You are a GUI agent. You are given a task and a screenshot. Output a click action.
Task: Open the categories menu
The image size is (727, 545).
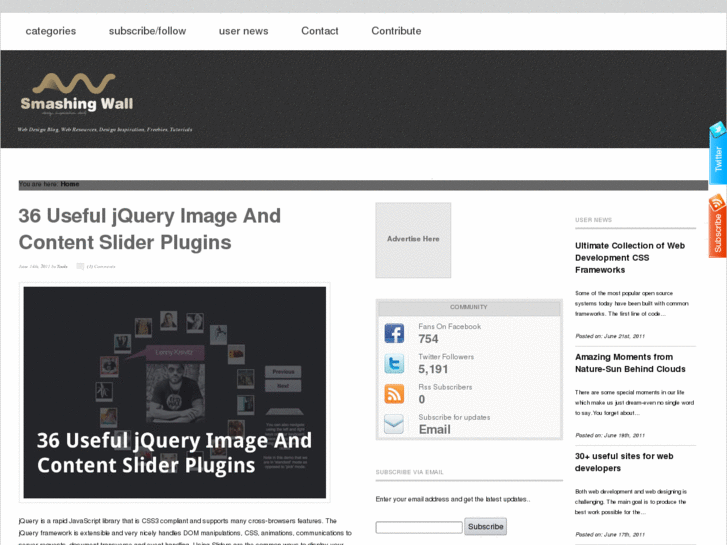[x=51, y=31]
